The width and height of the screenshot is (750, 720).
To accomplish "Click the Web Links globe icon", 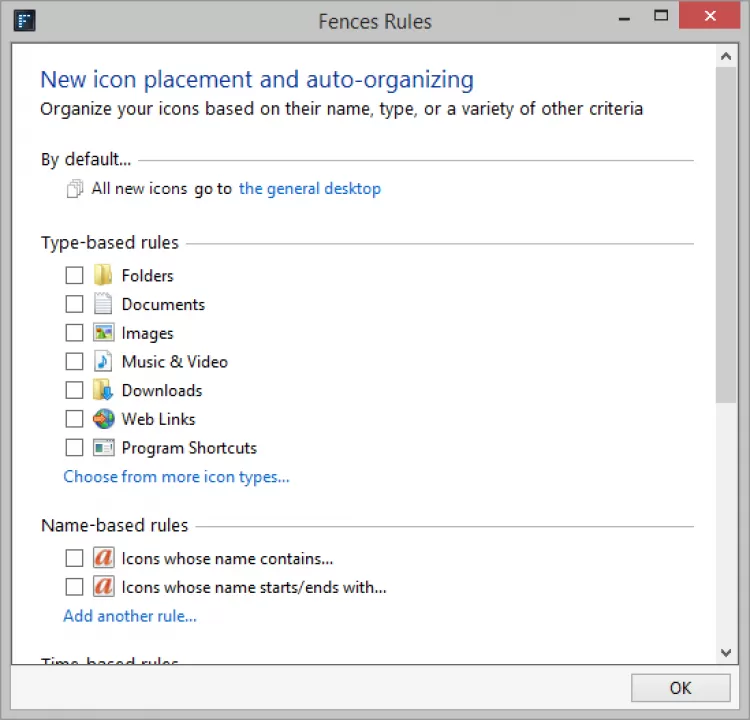I will click(x=103, y=419).
